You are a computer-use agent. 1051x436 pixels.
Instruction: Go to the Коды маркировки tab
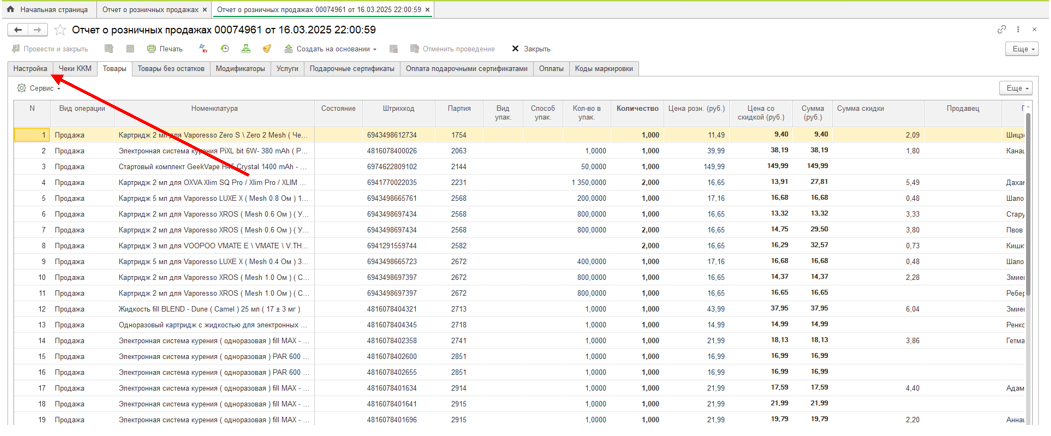(603, 69)
